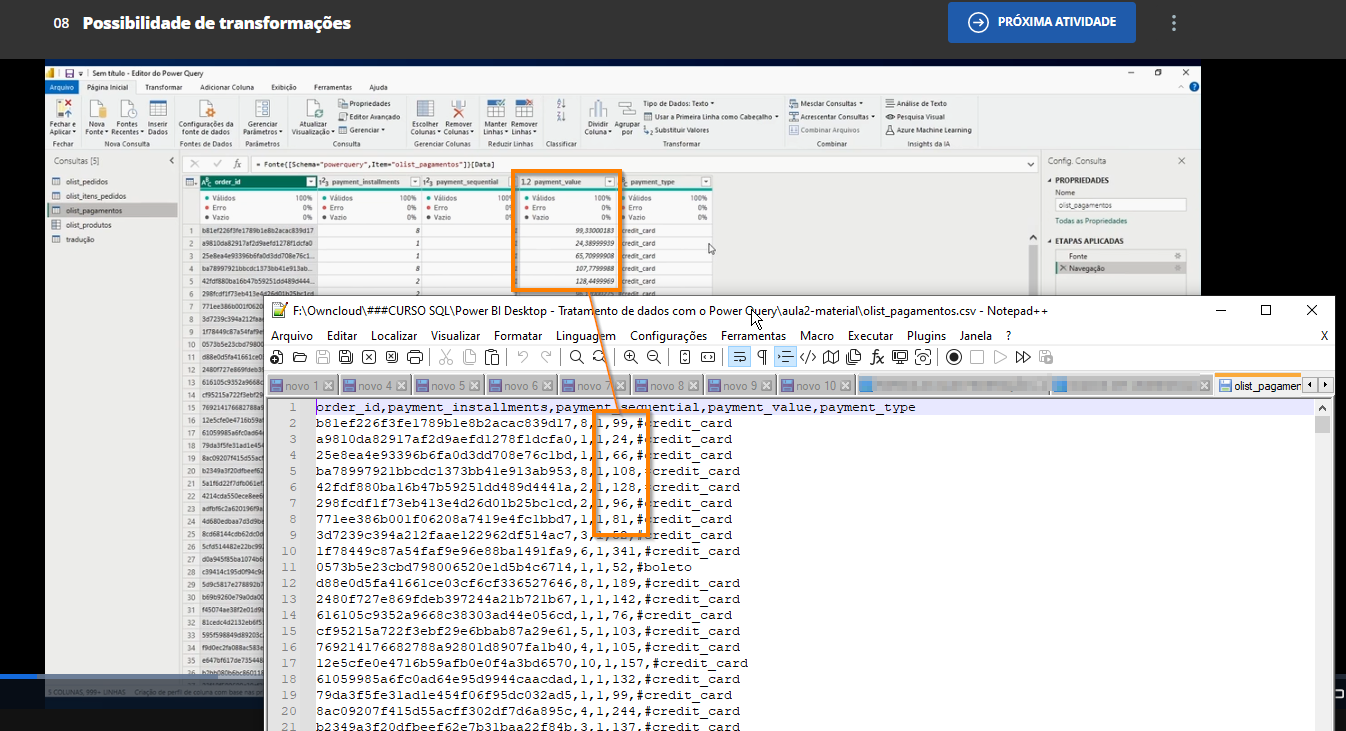Open Exibição tab in Power Query ribbon
Screen dimensions: 1346x731
[x=284, y=87]
